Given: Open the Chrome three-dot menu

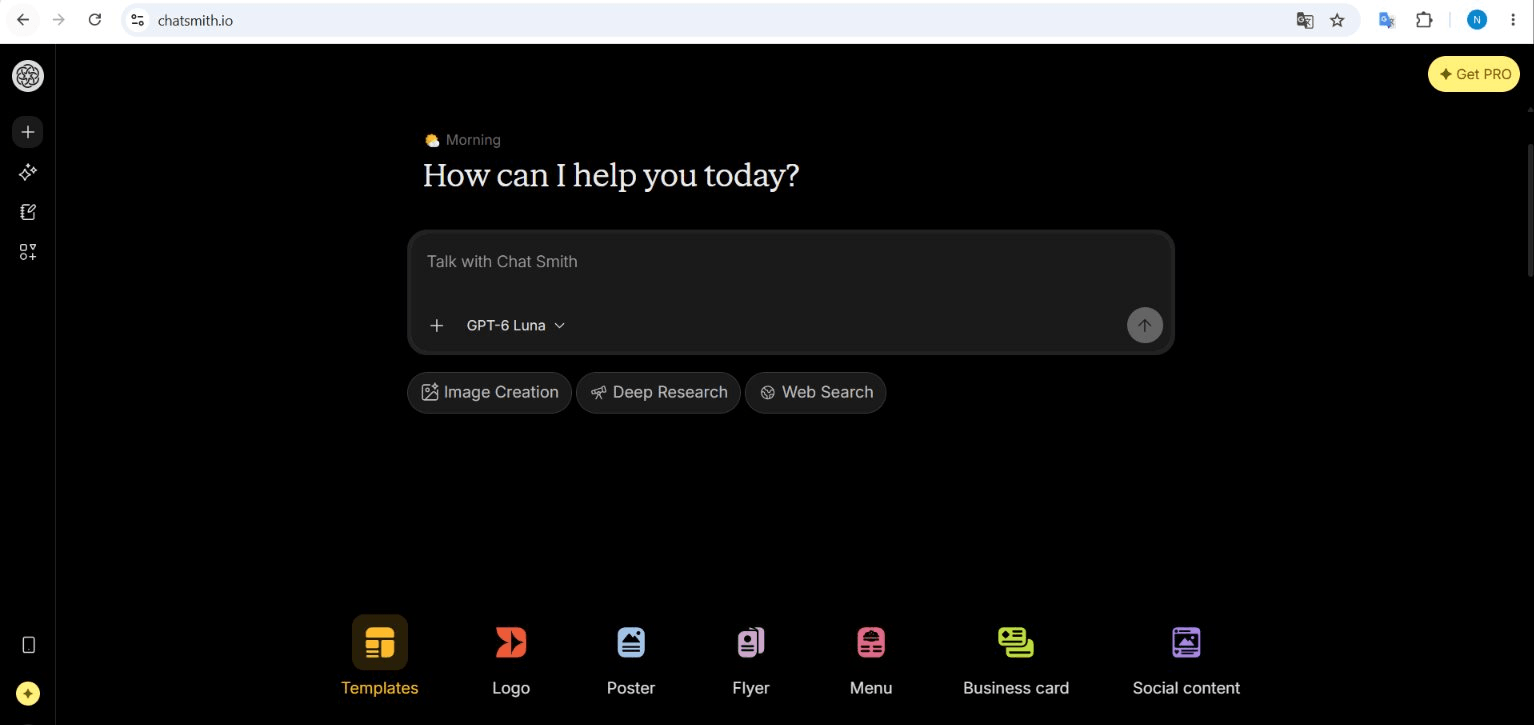Looking at the screenshot, I should (x=1512, y=20).
